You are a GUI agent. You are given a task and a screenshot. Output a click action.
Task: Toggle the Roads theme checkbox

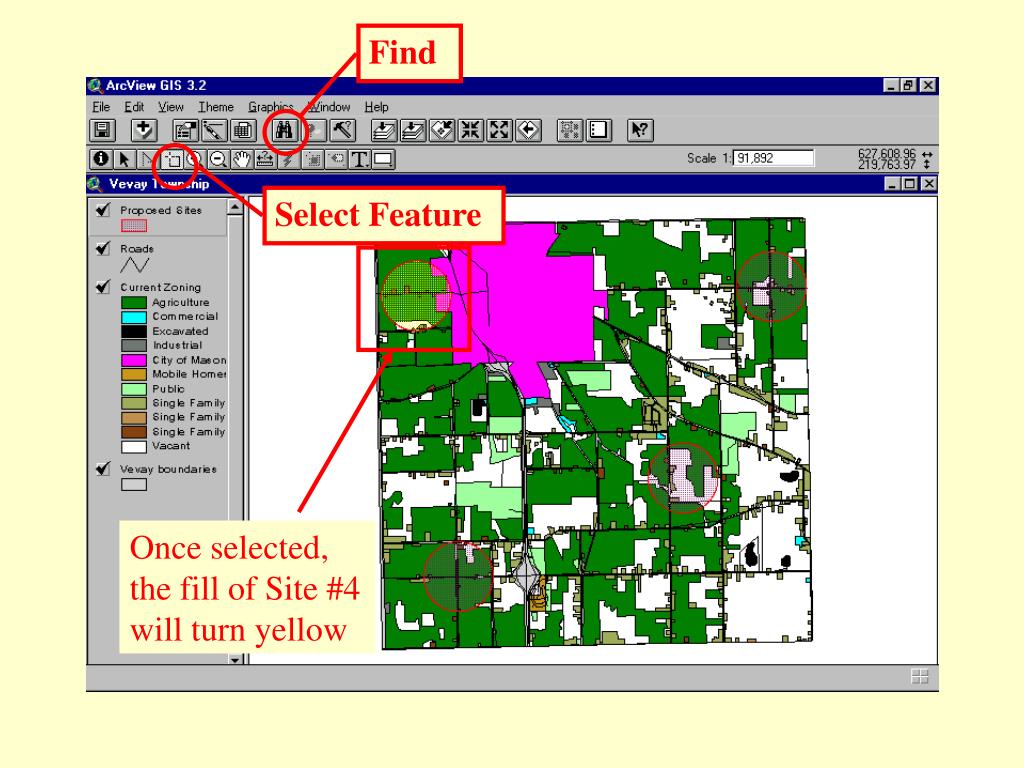(x=103, y=248)
